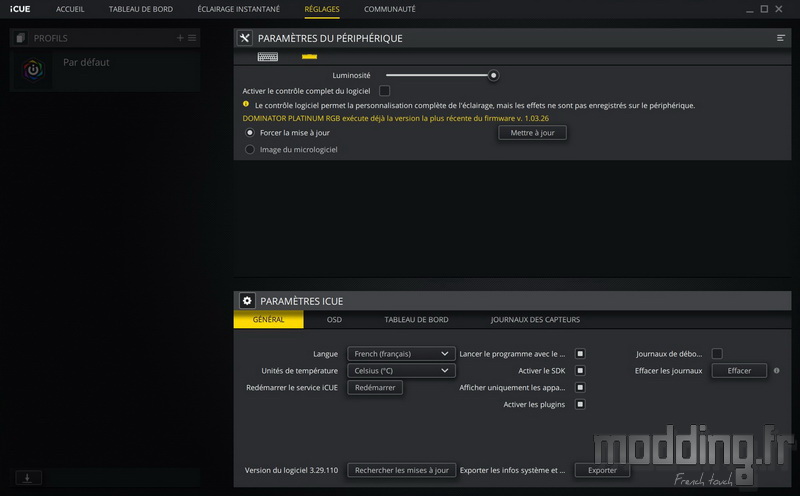
Task: Click the gear icon of Paramètres iCUE
Action: click(x=247, y=301)
